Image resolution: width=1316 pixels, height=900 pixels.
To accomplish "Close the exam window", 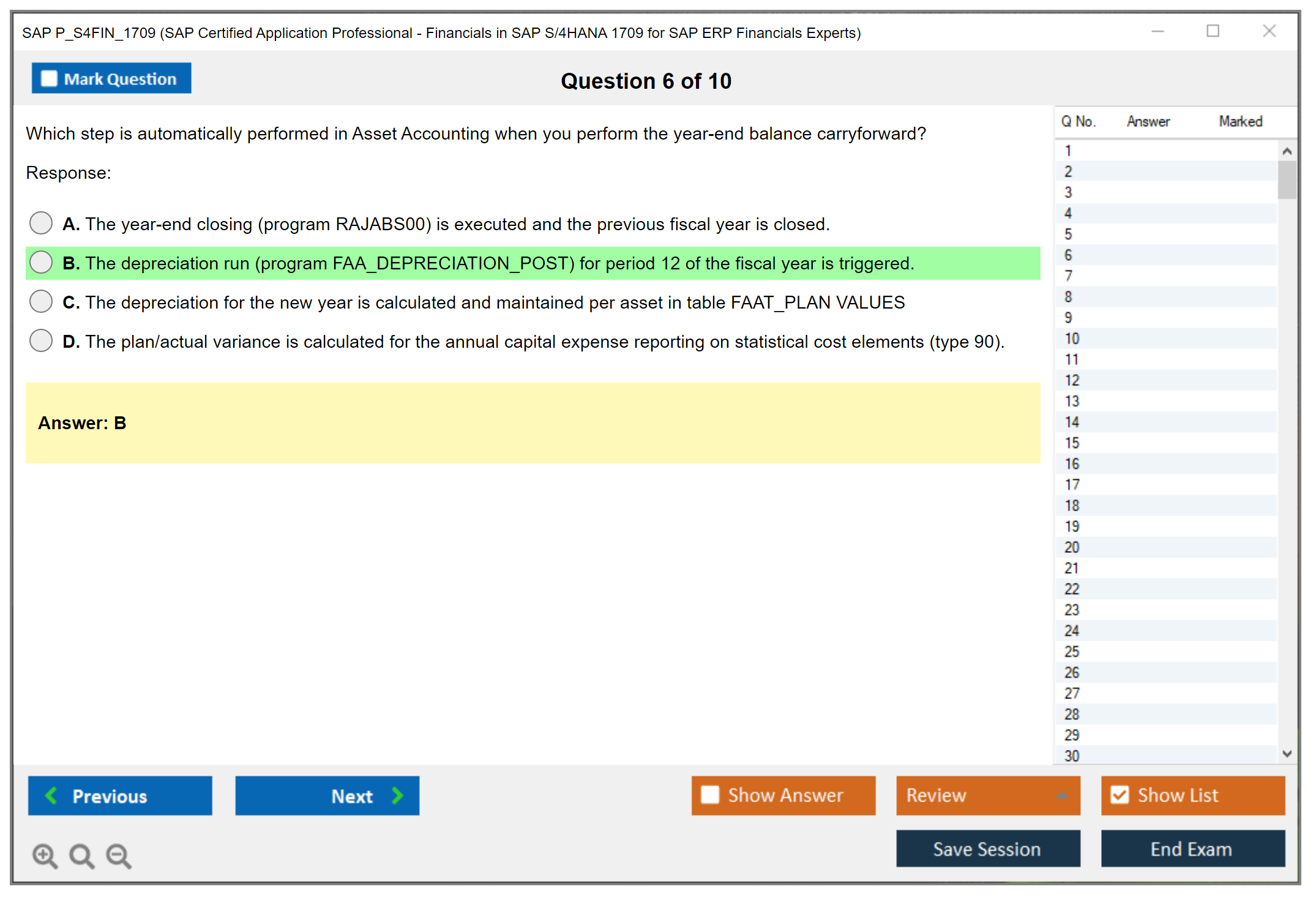I will click(x=1269, y=31).
